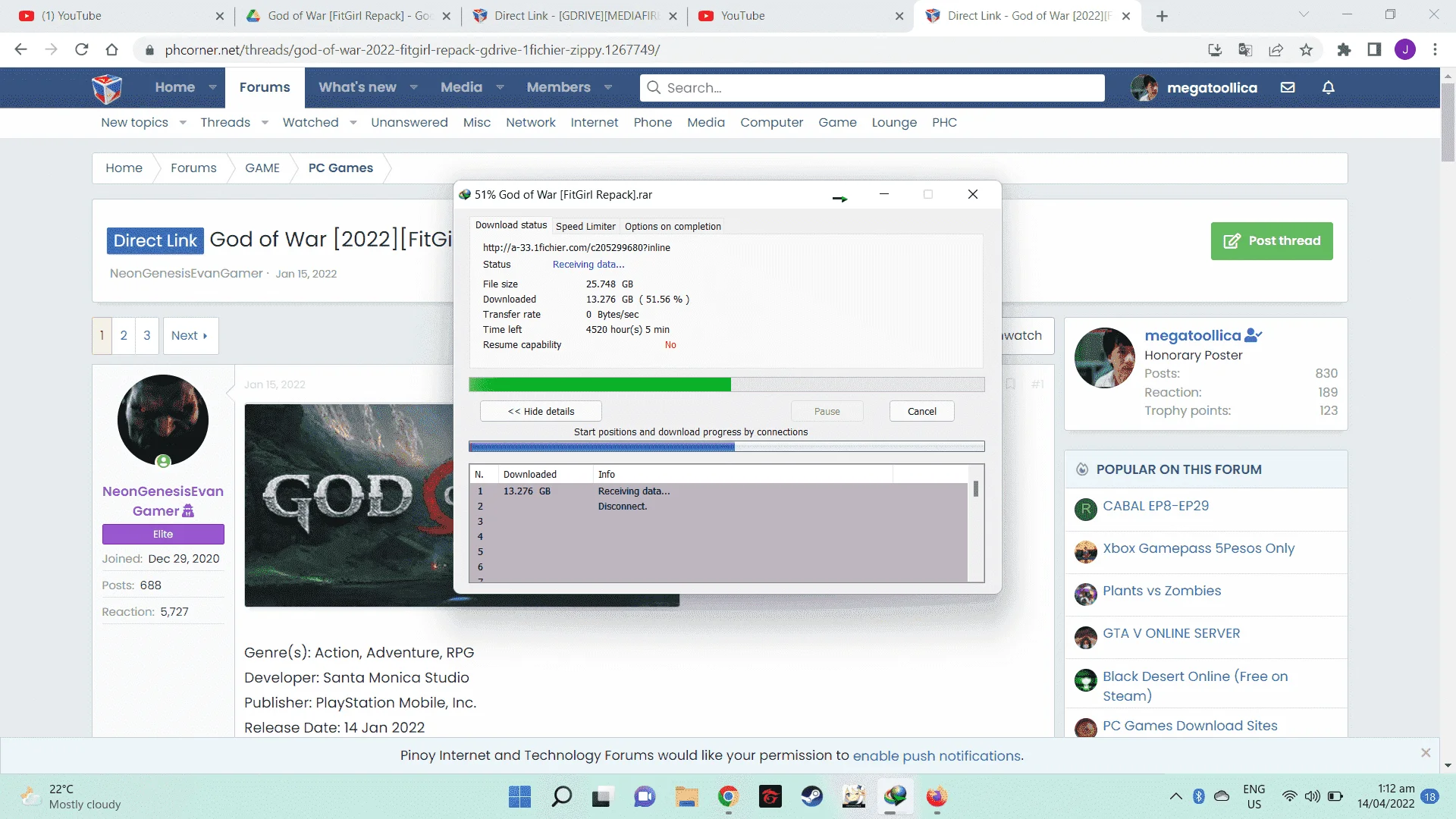Expand the Home menu dropdown arrow
1456x819 pixels.
pyautogui.click(x=212, y=87)
